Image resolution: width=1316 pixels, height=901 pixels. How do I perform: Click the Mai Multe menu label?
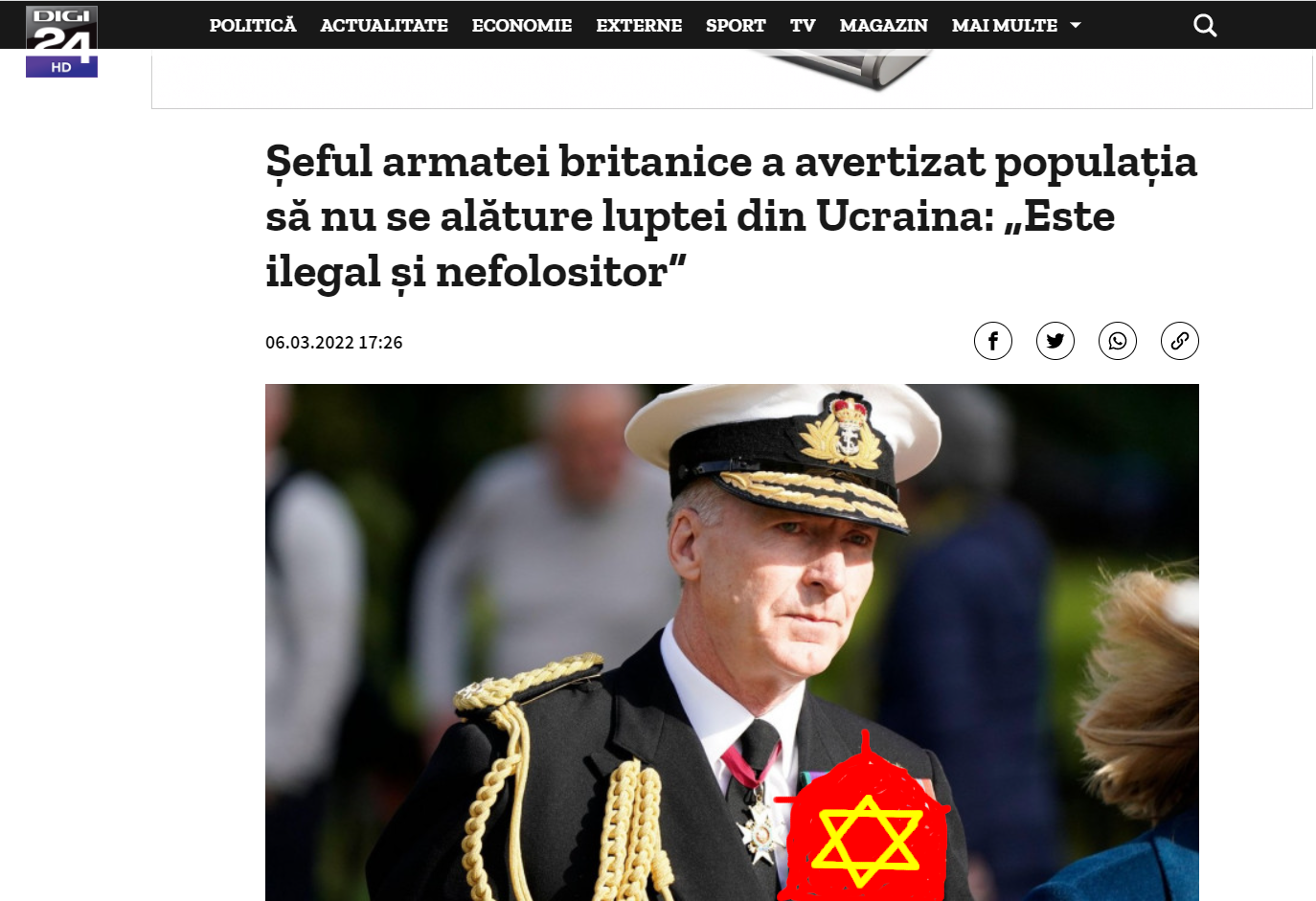click(1005, 25)
